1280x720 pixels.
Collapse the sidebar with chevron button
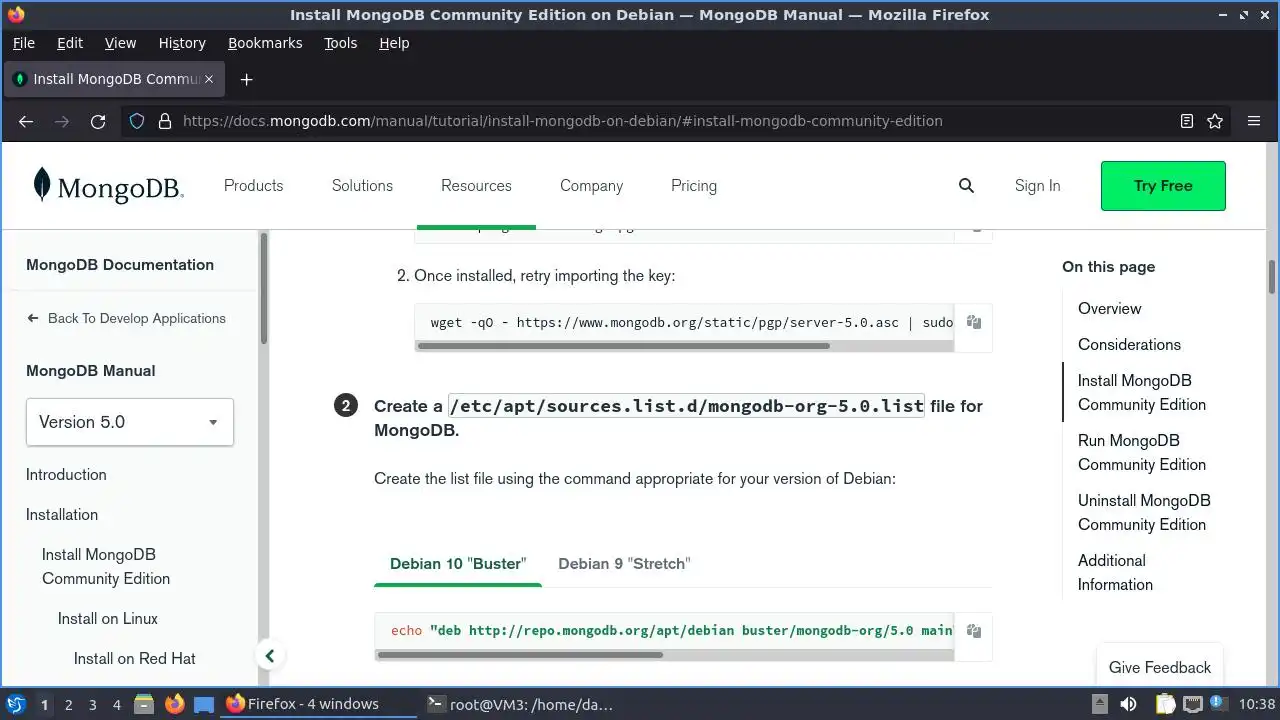click(x=270, y=656)
